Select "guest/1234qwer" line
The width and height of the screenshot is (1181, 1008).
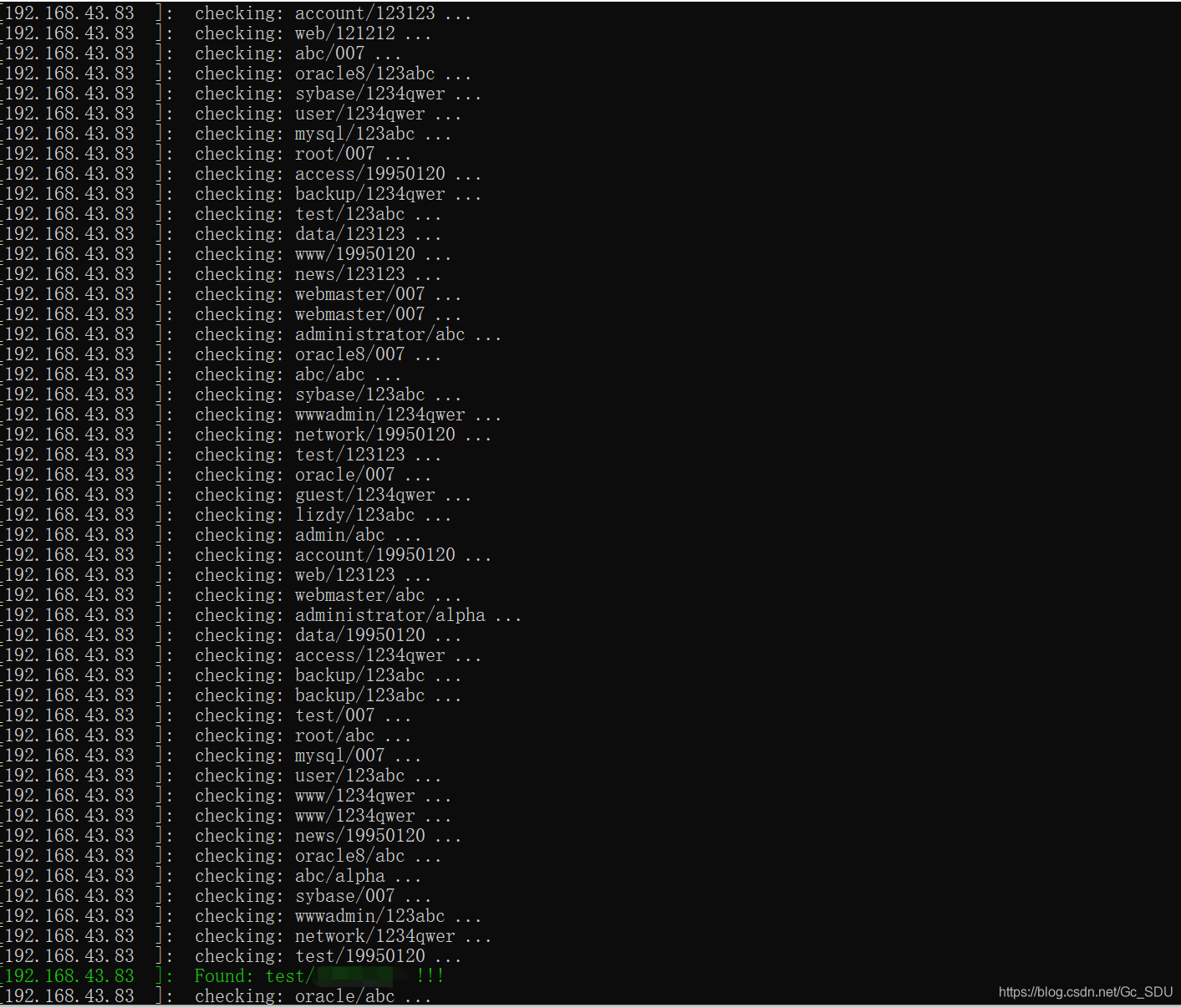tap(237, 494)
